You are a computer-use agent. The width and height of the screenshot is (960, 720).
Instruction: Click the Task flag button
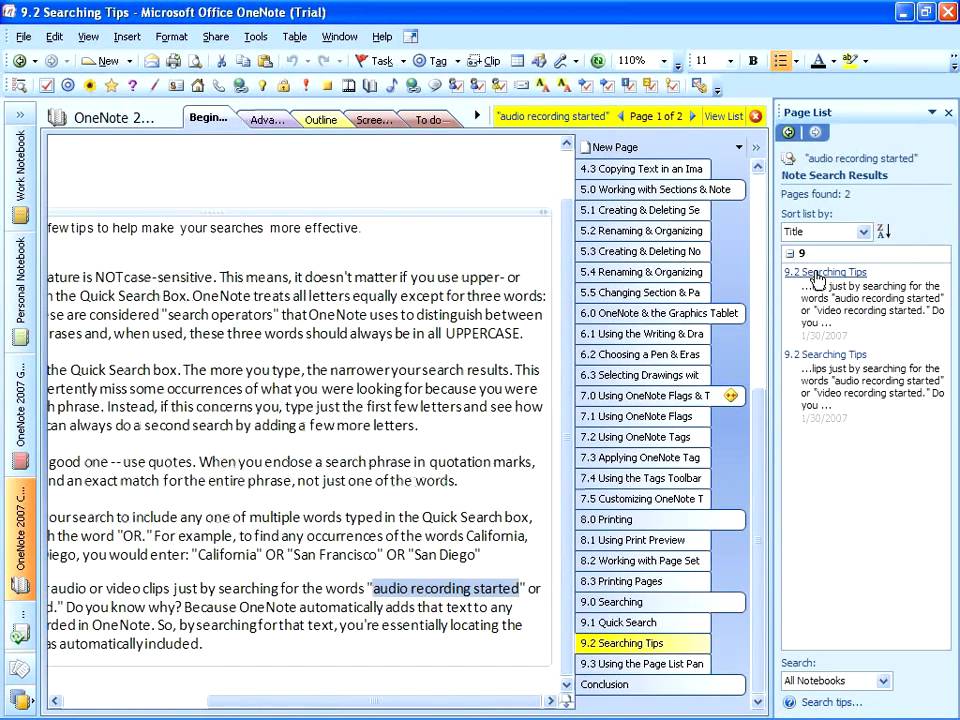374,61
